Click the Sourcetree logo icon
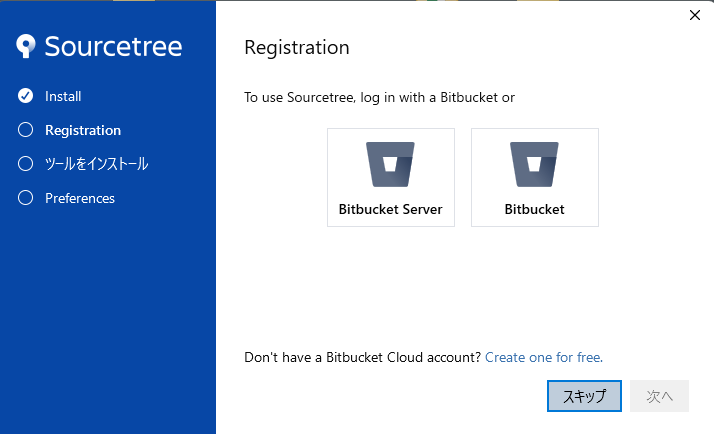This screenshot has height=434, width=714. tap(26, 46)
